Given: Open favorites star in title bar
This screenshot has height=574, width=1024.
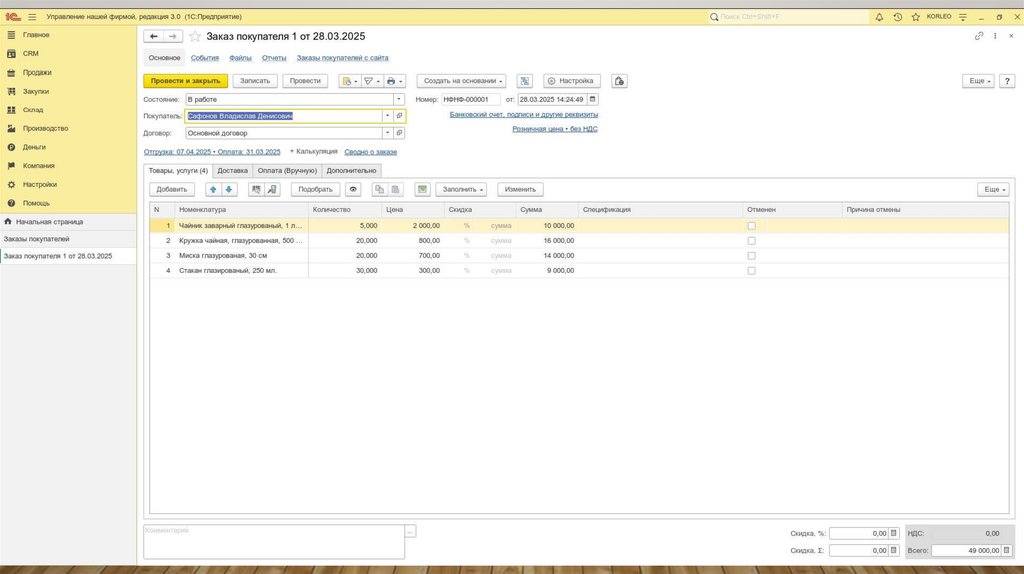Looking at the screenshot, I should tap(916, 17).
